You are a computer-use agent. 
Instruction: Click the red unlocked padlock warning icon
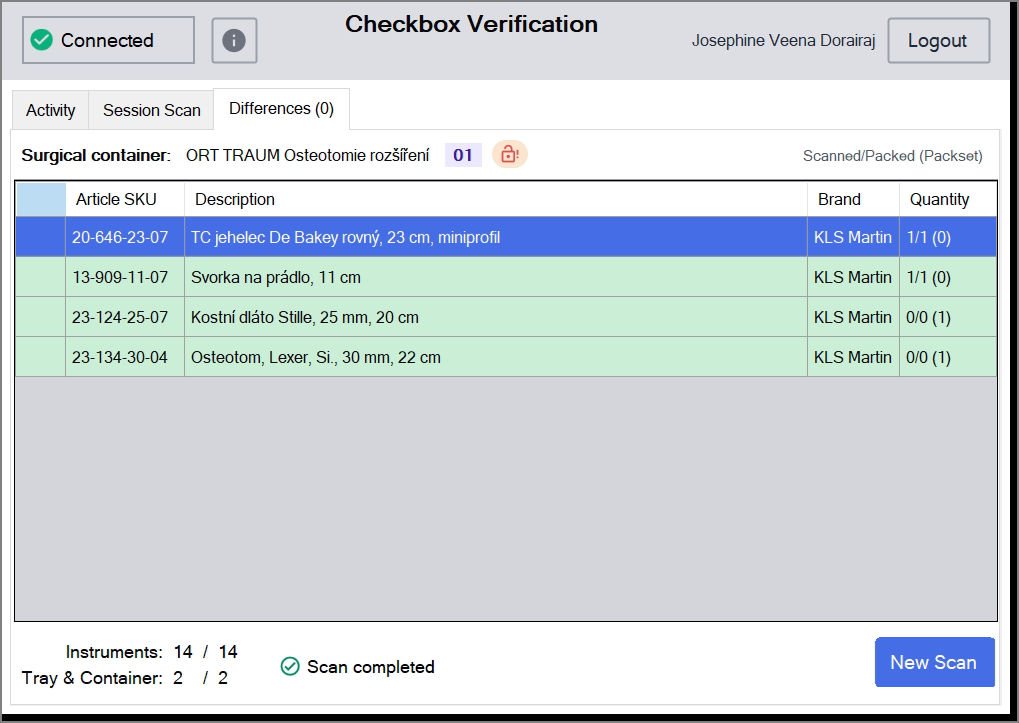click(x=510, y=155)
